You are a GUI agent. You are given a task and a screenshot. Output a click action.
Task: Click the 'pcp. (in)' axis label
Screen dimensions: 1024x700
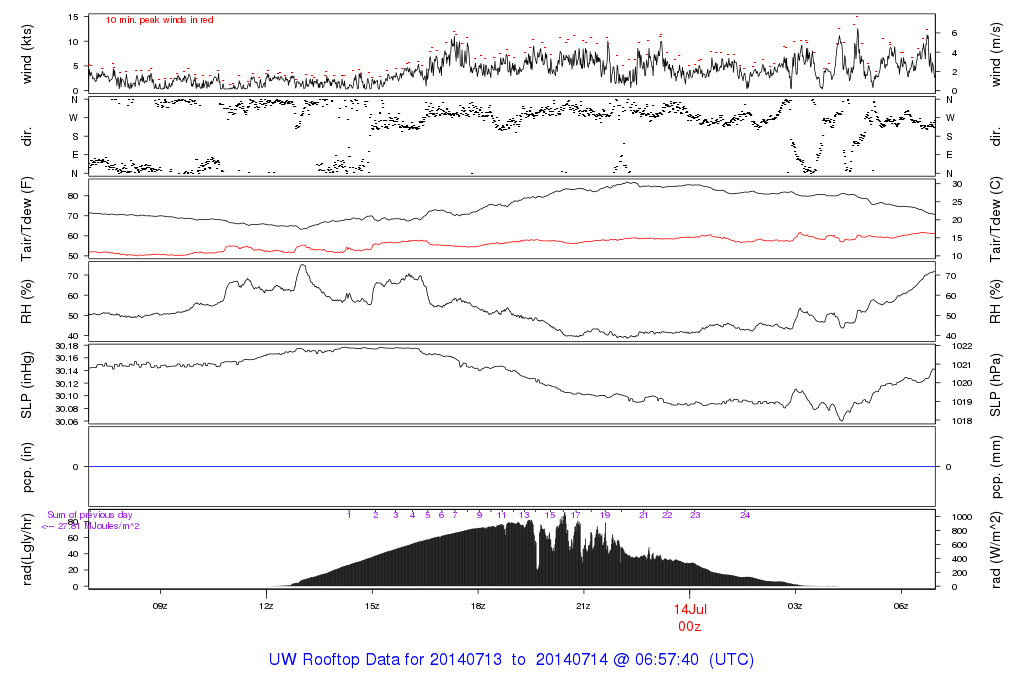[27, 467]
